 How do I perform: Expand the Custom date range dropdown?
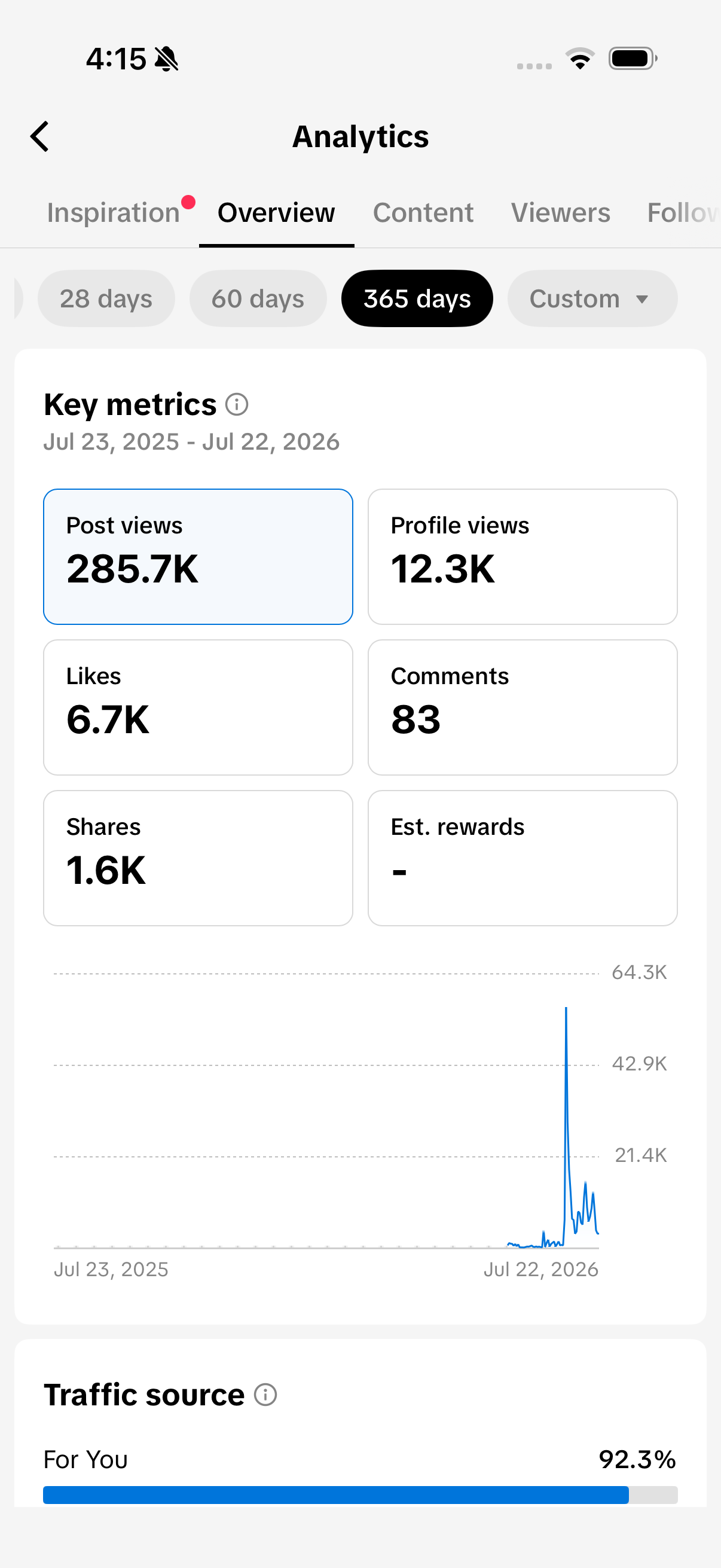point(592,298)
